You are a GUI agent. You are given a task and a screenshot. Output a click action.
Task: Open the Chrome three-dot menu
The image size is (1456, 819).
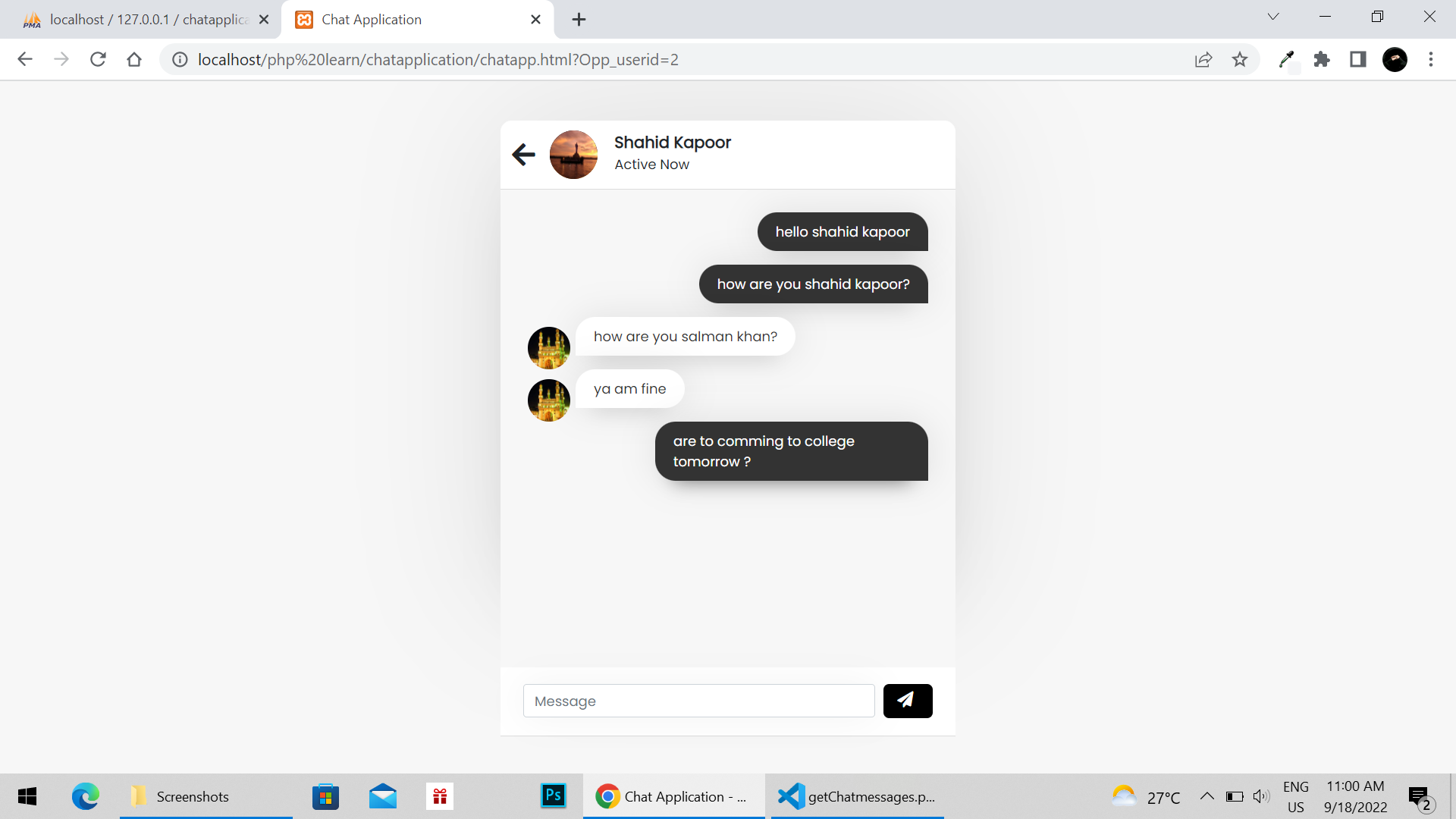click(1431, 59)
